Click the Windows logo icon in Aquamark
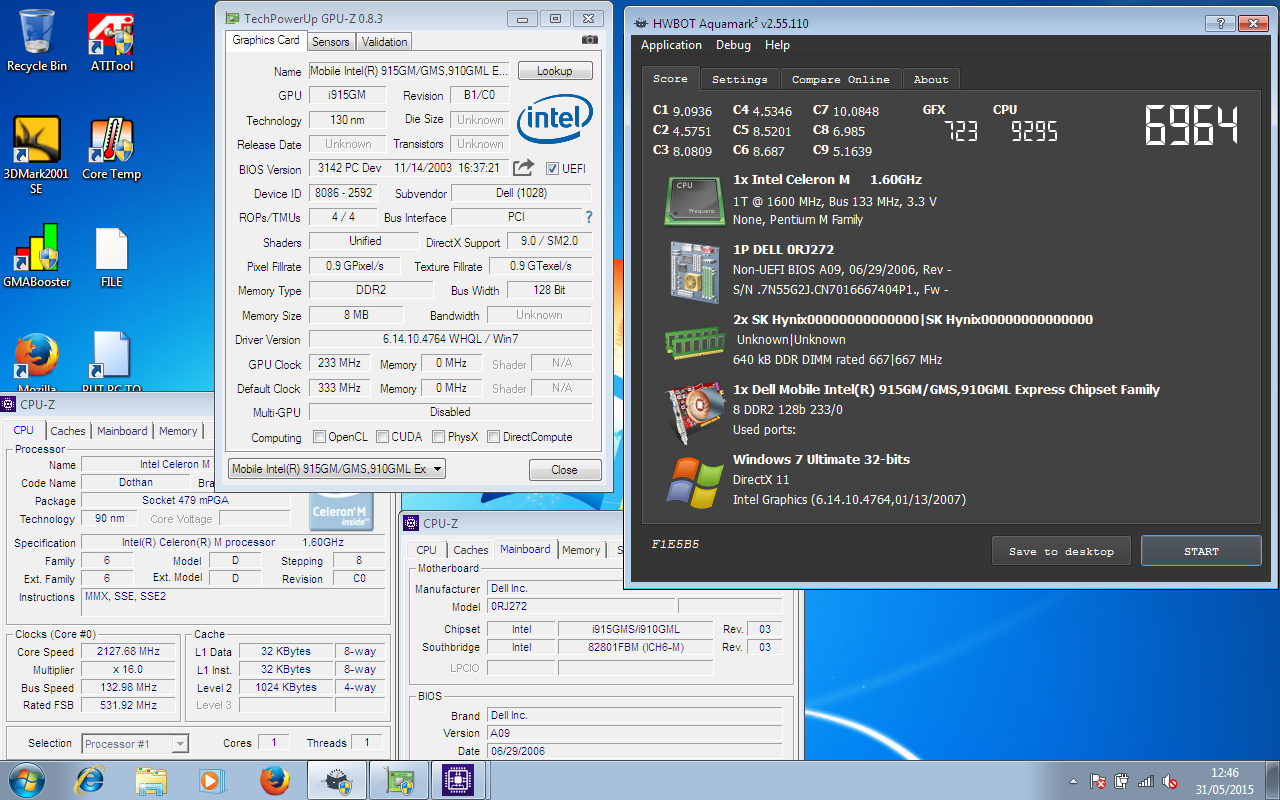The image size is (1280, 800). coord(695,482)
